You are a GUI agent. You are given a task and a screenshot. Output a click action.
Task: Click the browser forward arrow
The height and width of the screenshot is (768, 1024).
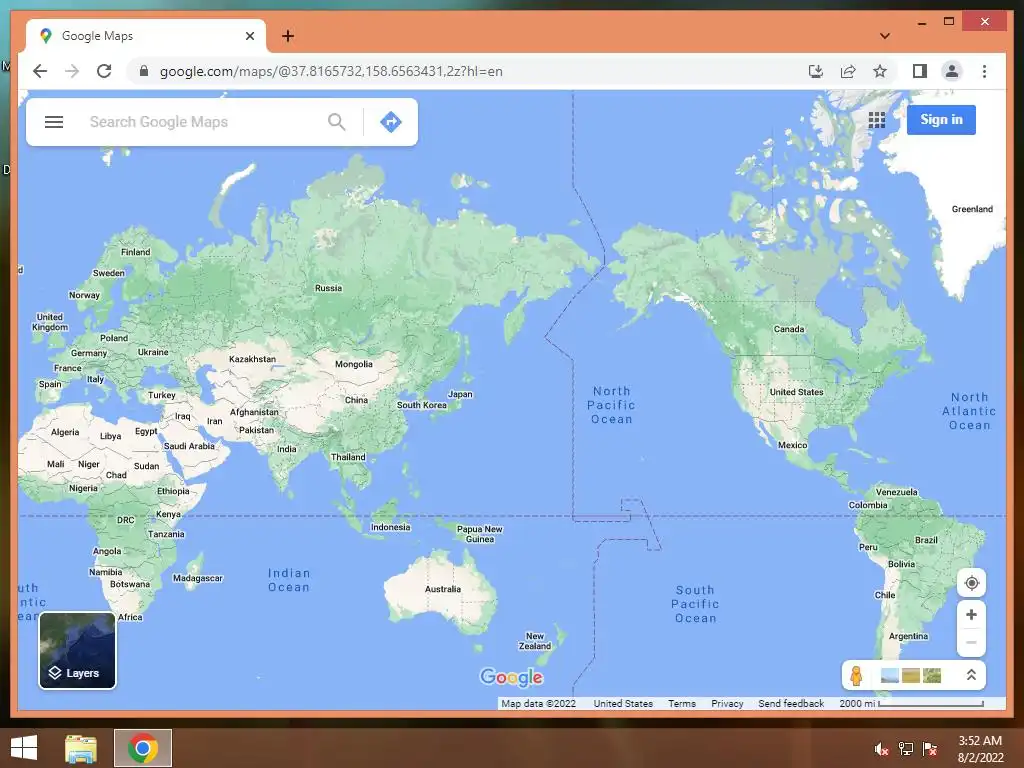tap(72, 71)
